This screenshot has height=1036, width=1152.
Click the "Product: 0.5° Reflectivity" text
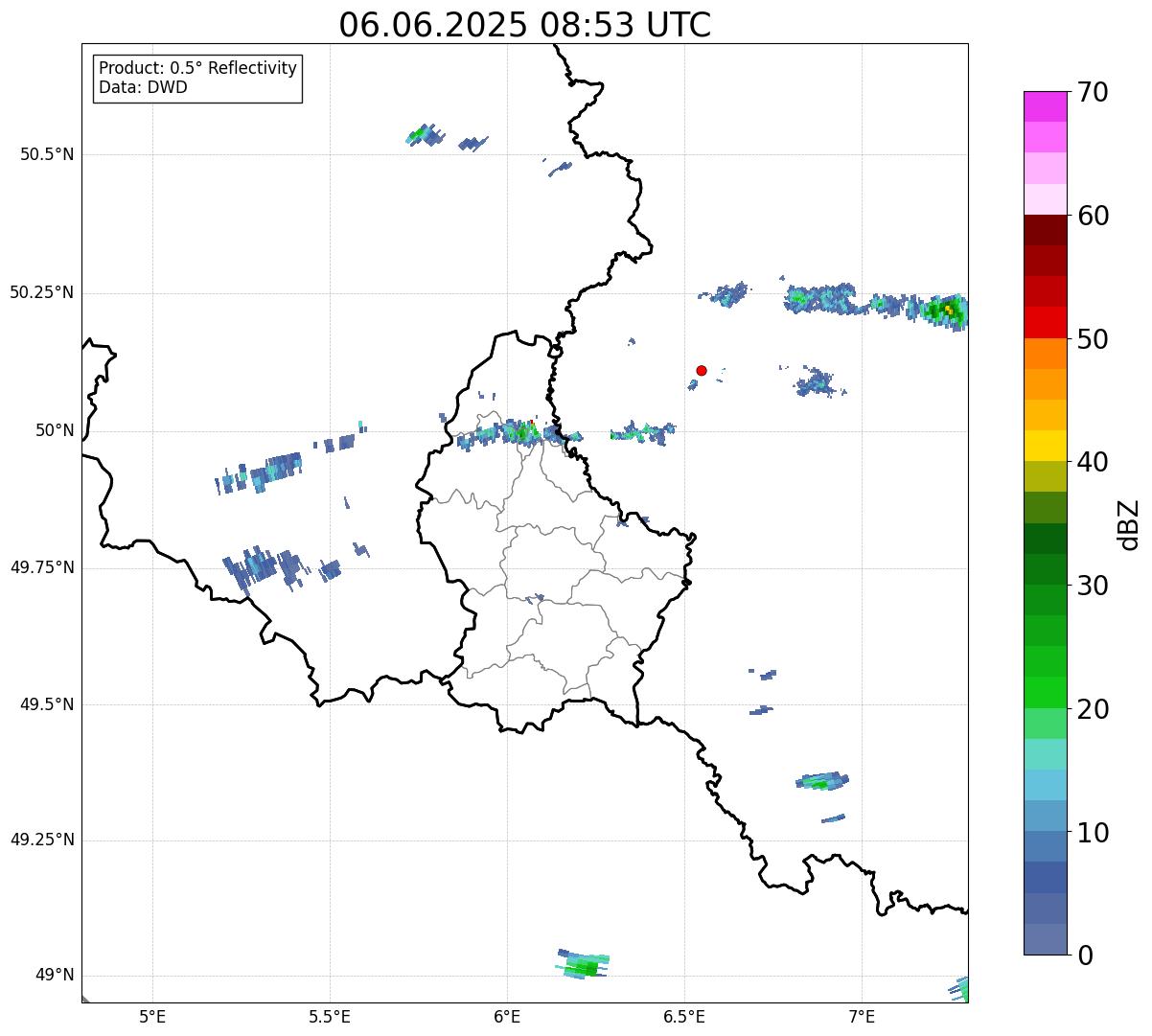coord(198,69)
